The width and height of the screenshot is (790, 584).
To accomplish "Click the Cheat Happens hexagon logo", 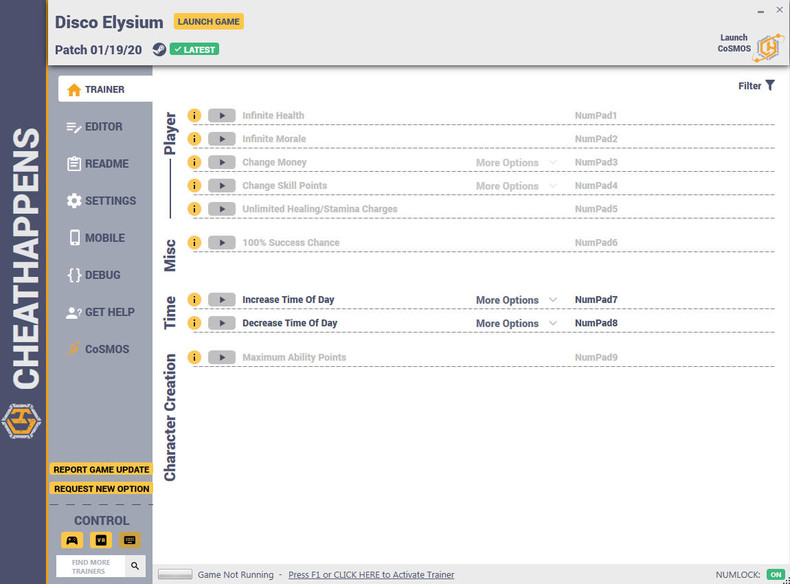I will (x=21, y=421).
